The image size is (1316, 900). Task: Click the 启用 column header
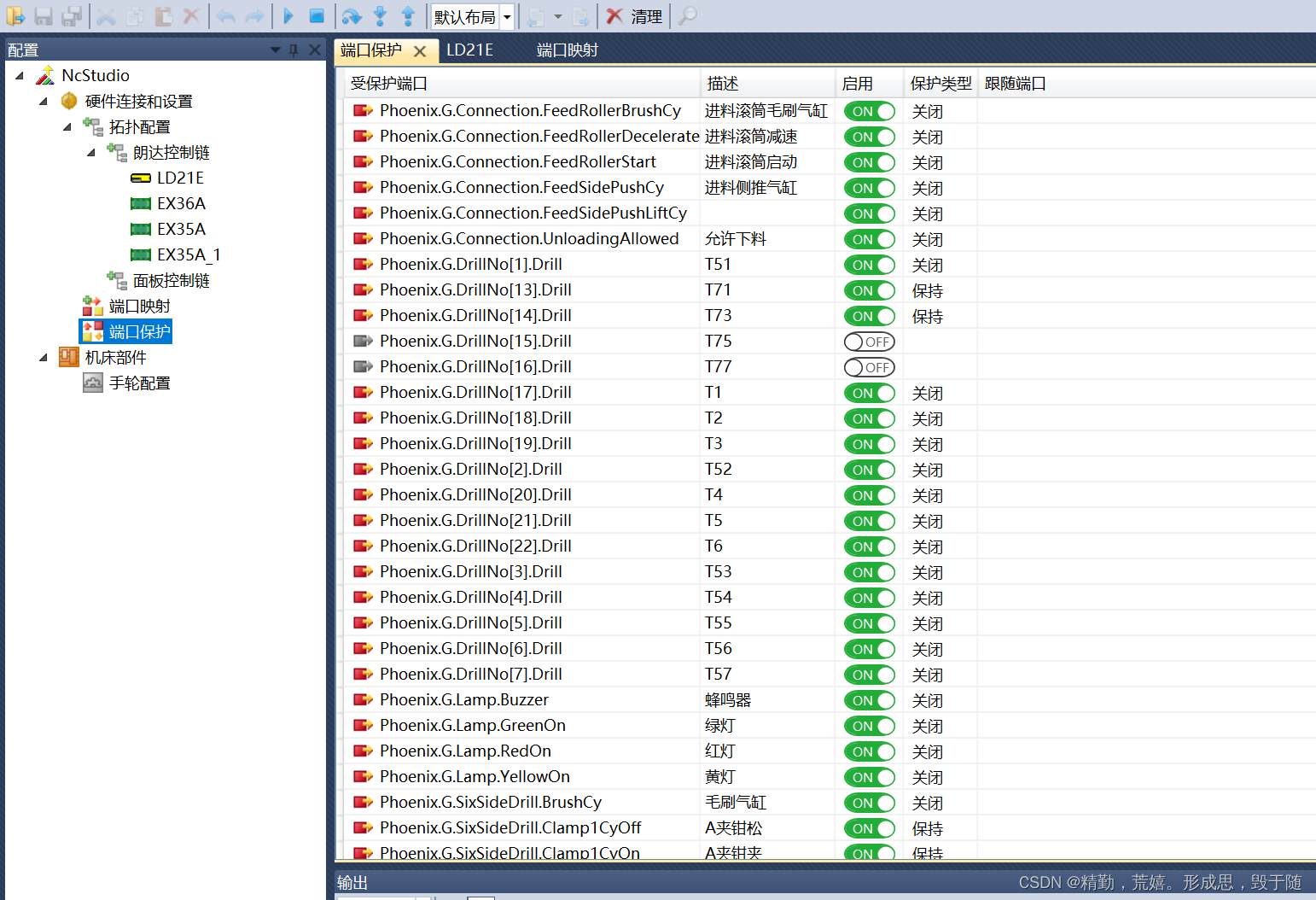(869, 83)
